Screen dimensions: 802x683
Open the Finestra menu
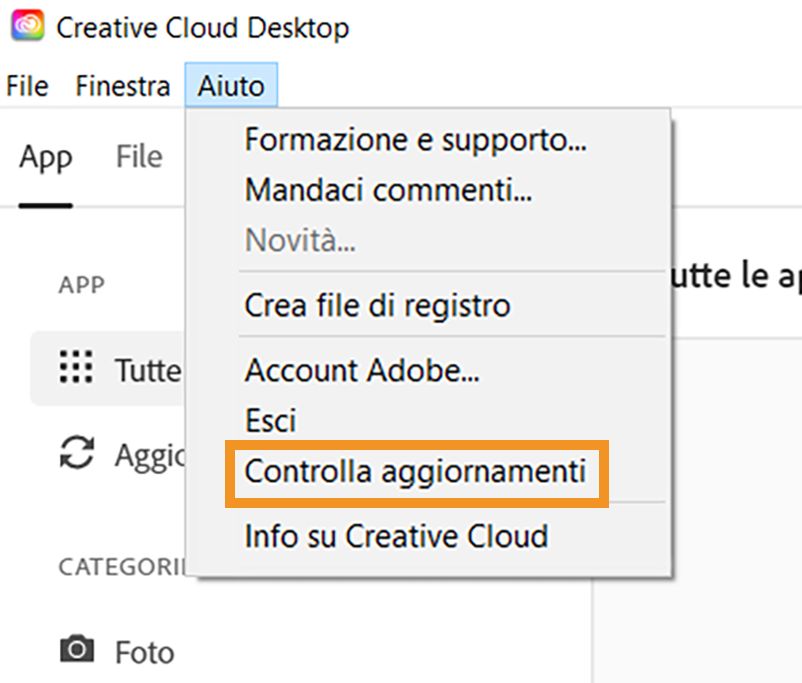(x=121, y=86)
